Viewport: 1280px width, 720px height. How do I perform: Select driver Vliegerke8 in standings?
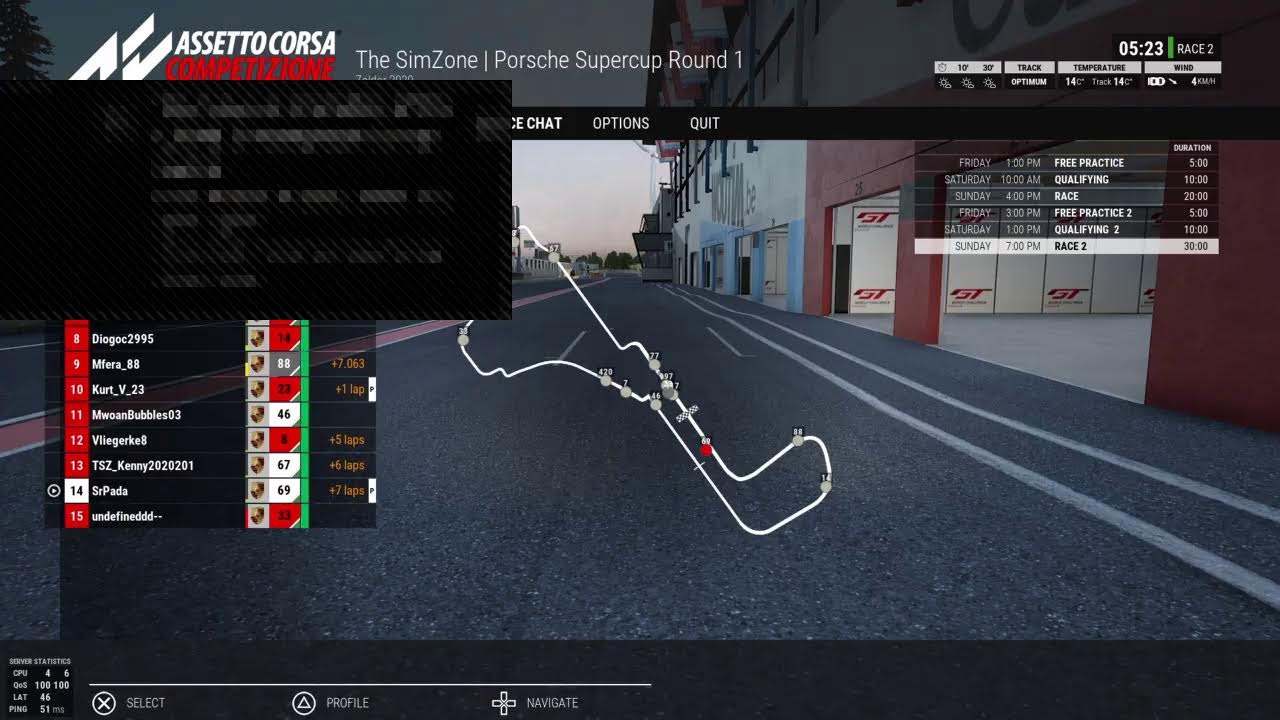[120, 440]
